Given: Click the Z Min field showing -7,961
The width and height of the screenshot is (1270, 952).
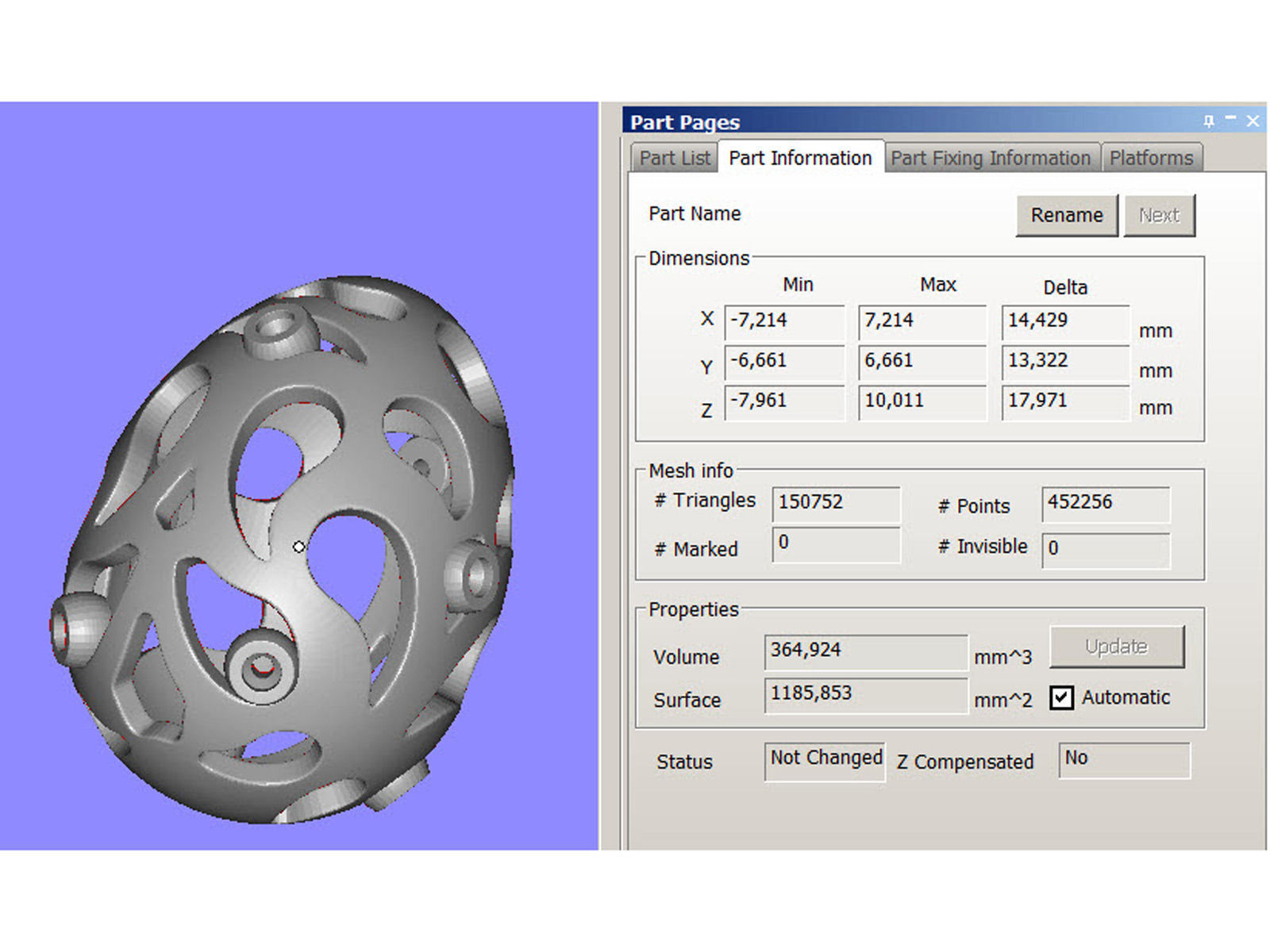Looking at the screenshot, I should tap(784, 402).
